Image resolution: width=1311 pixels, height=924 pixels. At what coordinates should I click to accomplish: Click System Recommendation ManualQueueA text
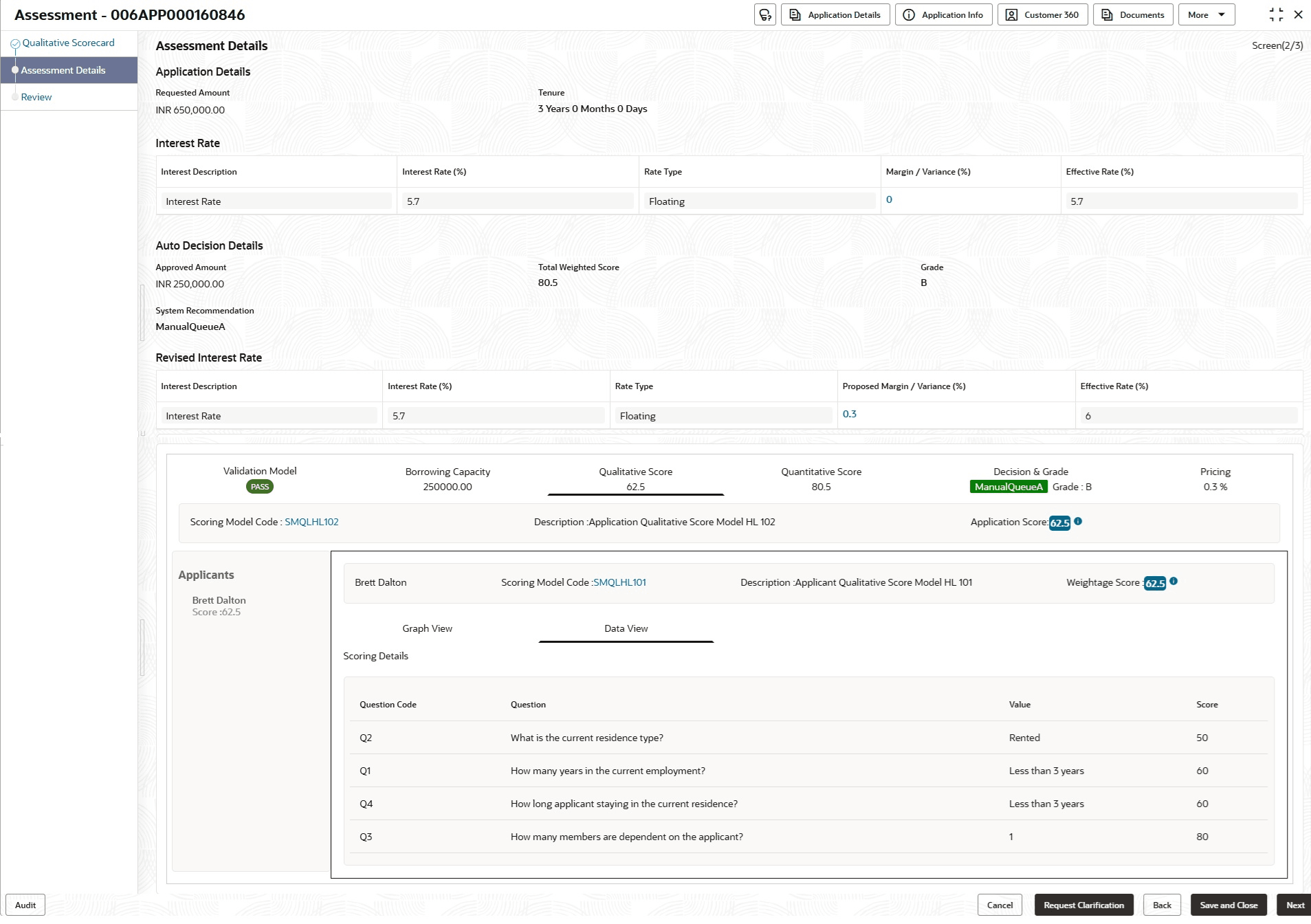tap(190, 327)
